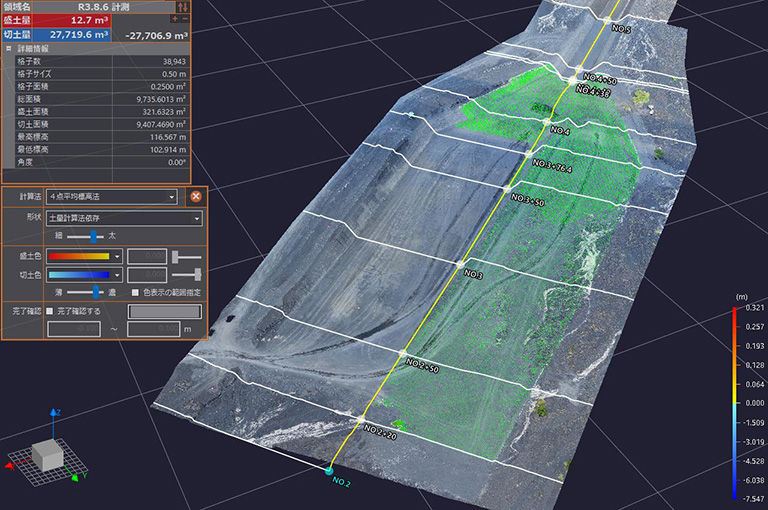Click the 切土色 threshold slider handle

198,274
